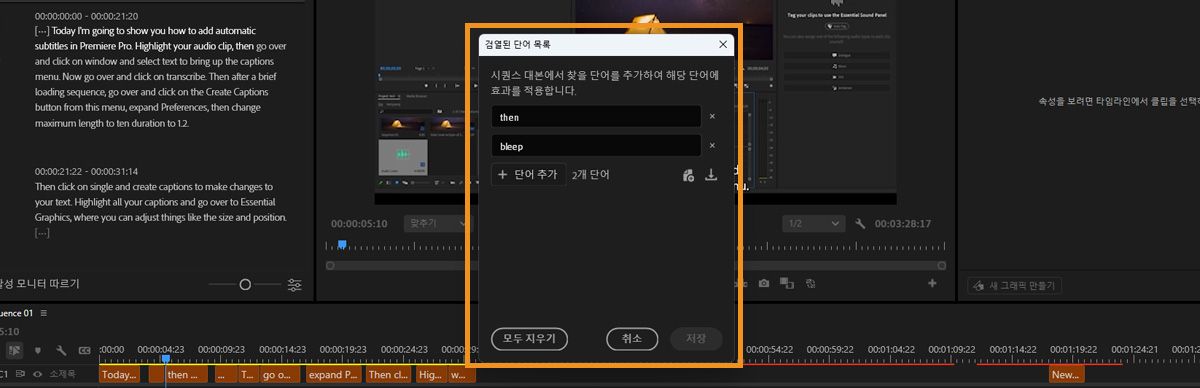Remove the word 'then' from the censored list

[x=712, y=117]
